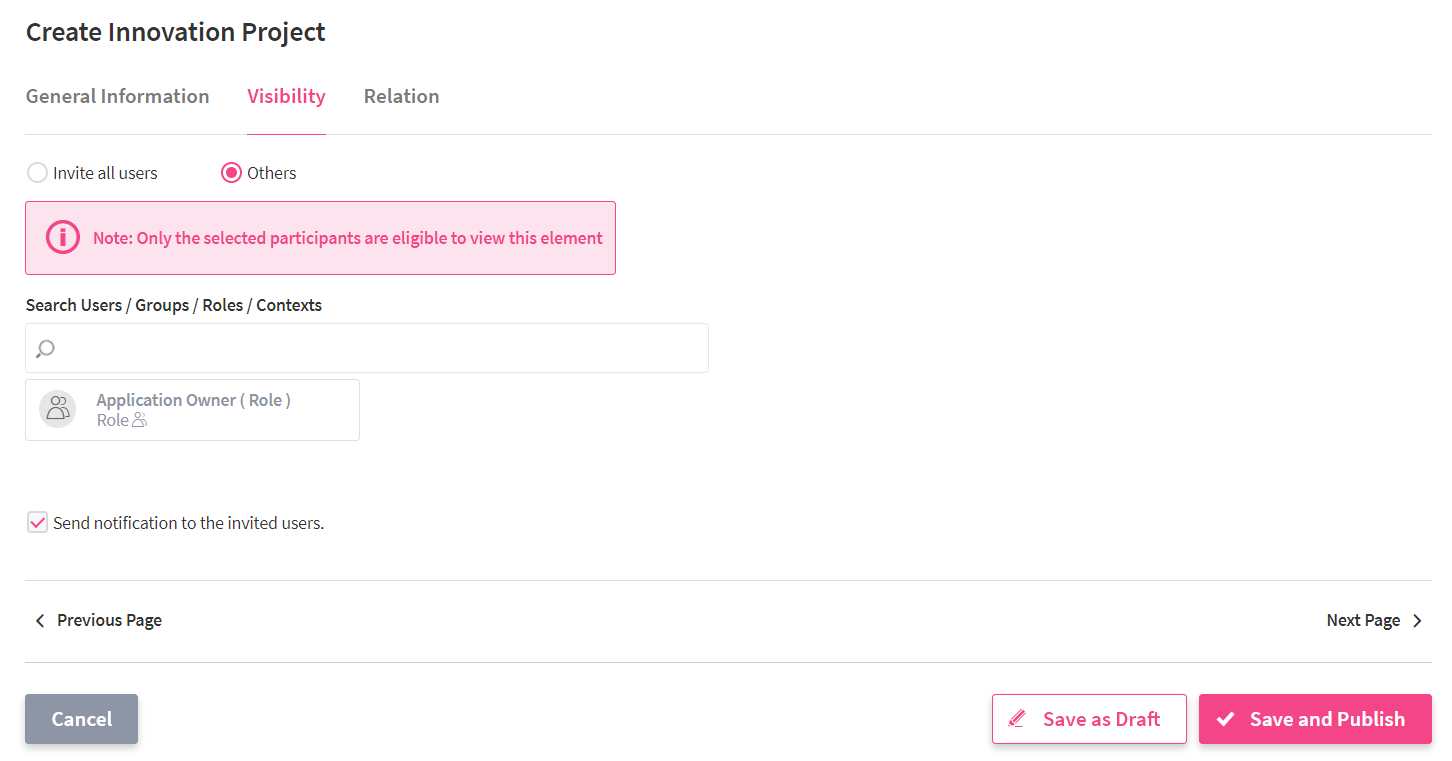The width and height of the screenshot is (1452, 761).
Task: Click the Save as Draft button
Action: coord(1089,719)
